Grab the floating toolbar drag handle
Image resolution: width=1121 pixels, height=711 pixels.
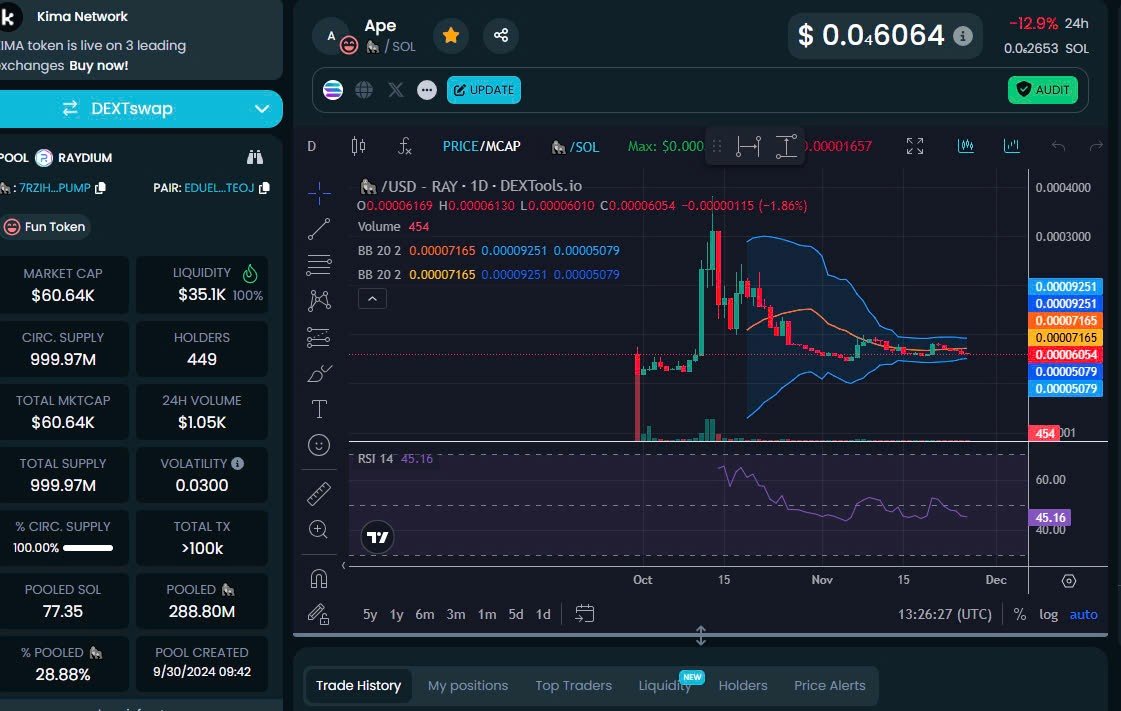tap(717, 146)
